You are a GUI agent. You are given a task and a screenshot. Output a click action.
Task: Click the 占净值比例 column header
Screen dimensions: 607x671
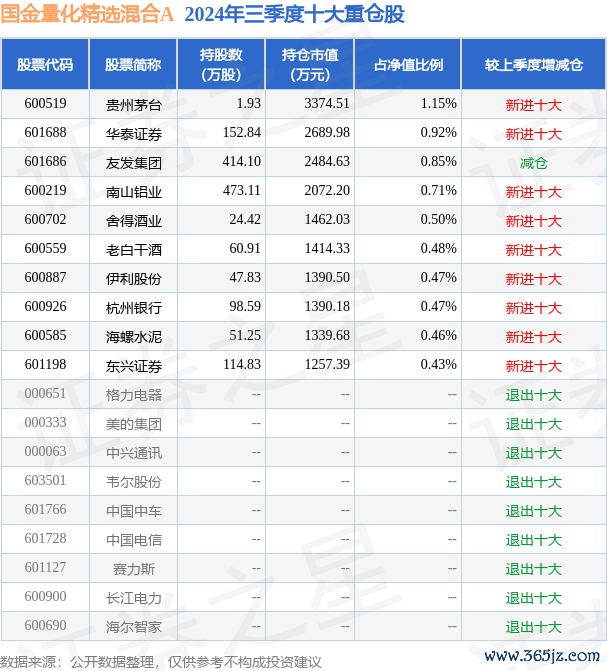click(408, 64)
